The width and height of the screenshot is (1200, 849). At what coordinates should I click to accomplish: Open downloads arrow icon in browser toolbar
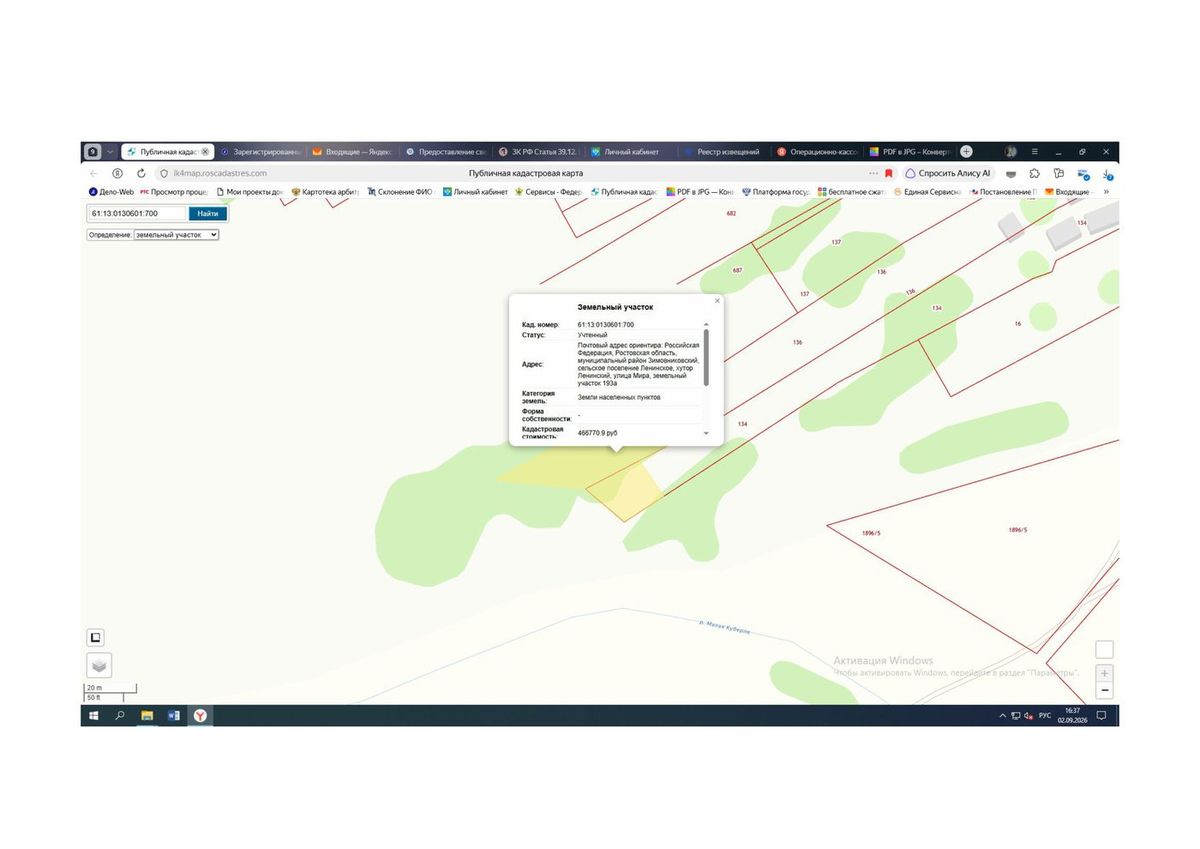[1108, 173]
